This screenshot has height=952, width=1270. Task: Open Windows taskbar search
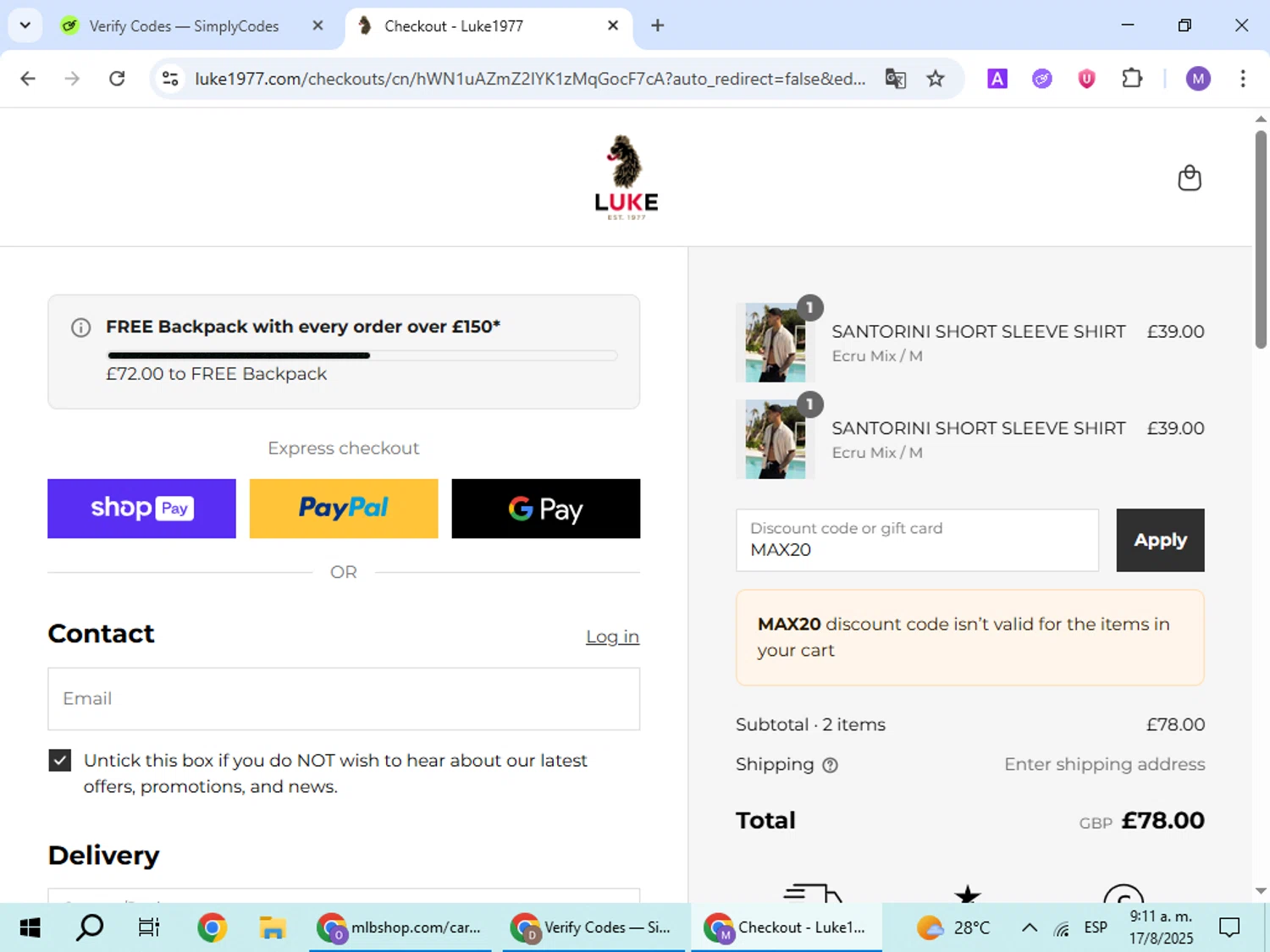(x=90, y=927)
